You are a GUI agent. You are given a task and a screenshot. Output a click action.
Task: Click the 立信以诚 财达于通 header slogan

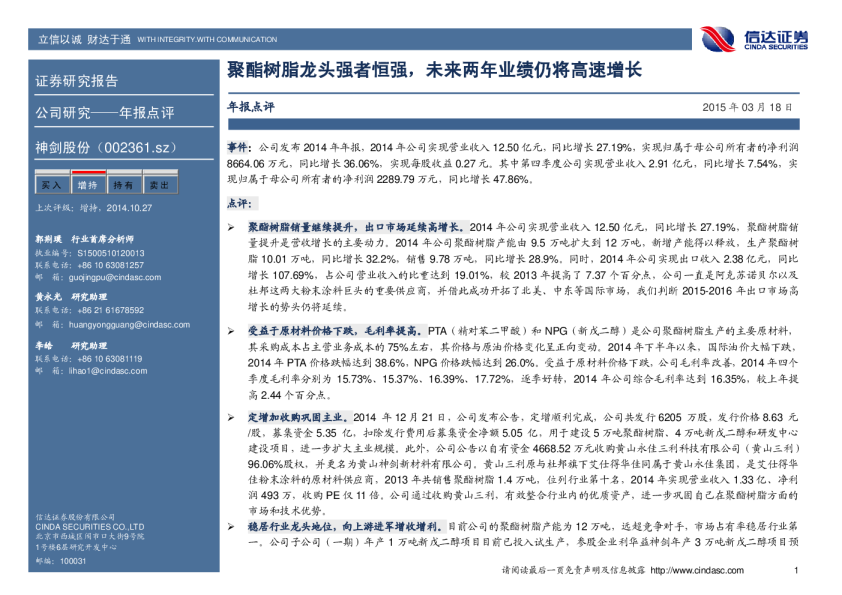84,39
